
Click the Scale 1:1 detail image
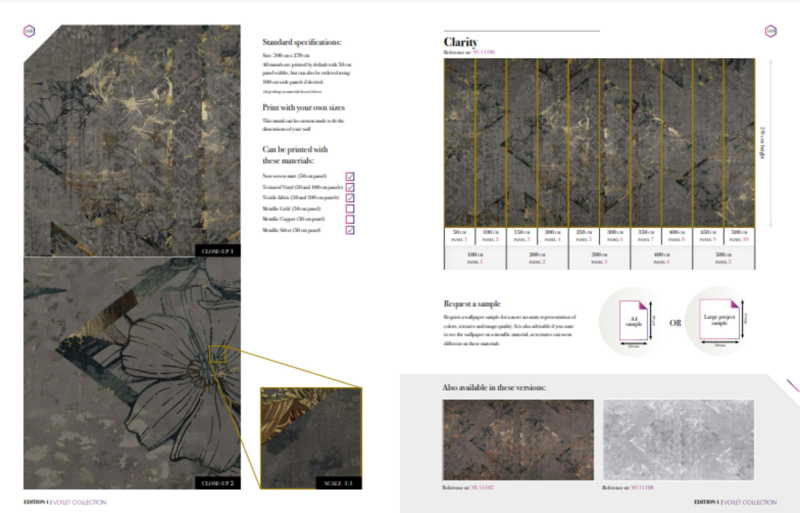[x=311, y=438]
